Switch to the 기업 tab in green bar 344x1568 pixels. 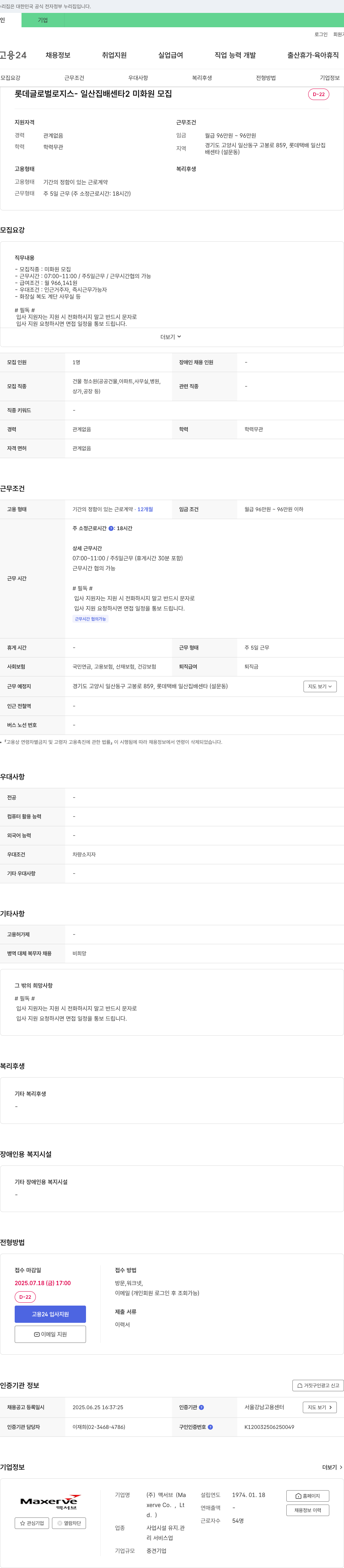pyautogui.click(x=43, y=20)
